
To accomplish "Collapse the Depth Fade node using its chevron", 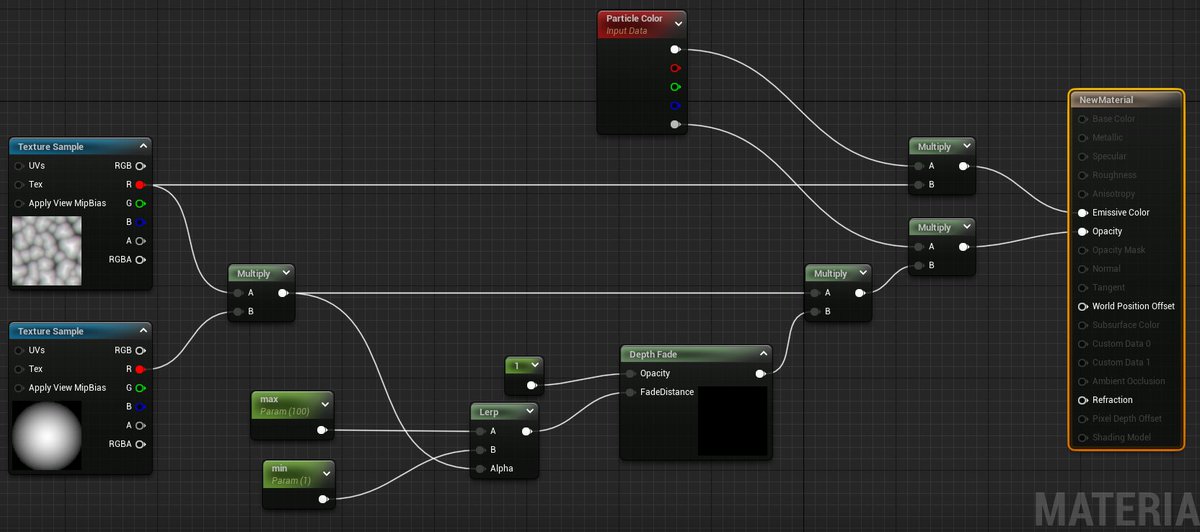I will coord(763,355).
